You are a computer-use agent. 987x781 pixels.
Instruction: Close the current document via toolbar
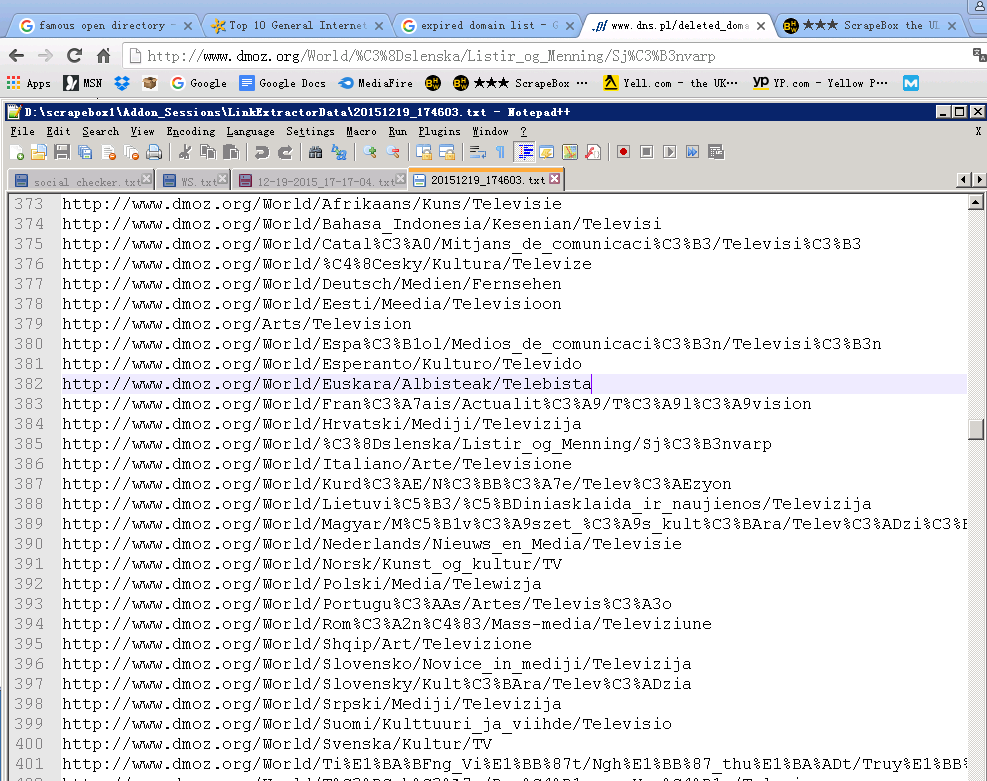click(x=108, y=152)
